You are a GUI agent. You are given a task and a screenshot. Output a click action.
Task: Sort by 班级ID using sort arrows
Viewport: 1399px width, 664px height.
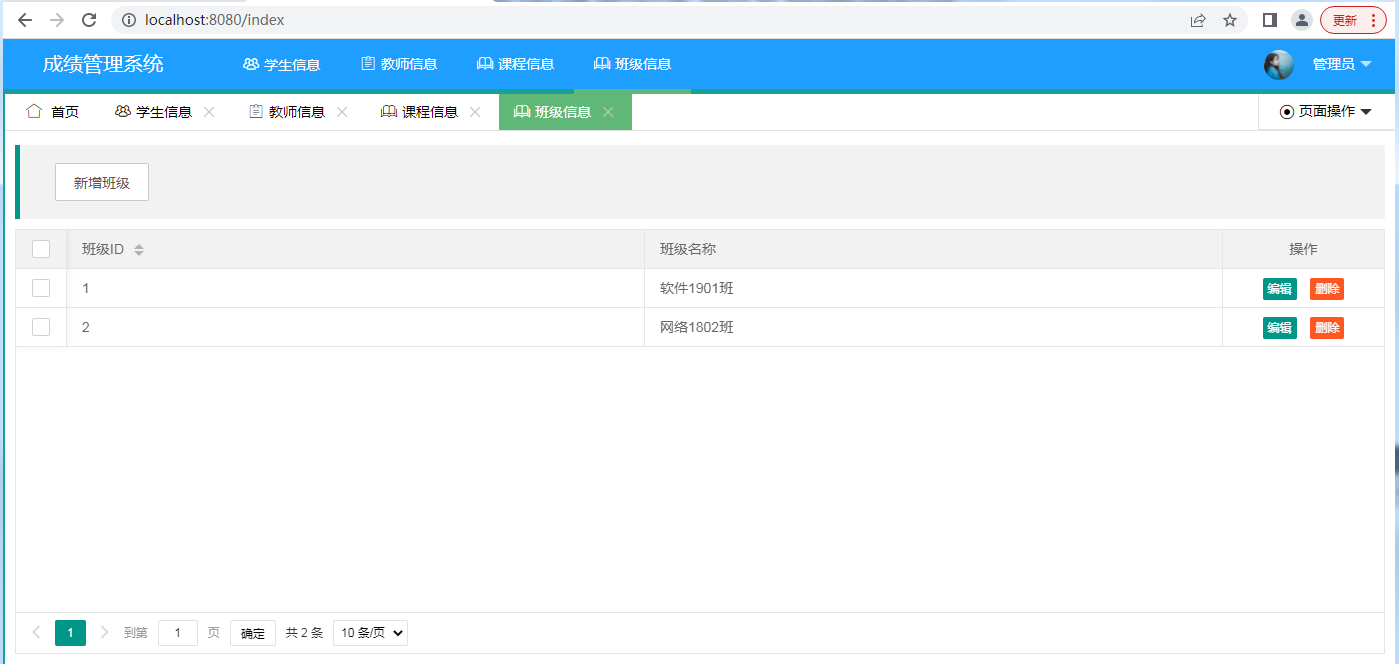pyautogui.click(x=139, y=250)
